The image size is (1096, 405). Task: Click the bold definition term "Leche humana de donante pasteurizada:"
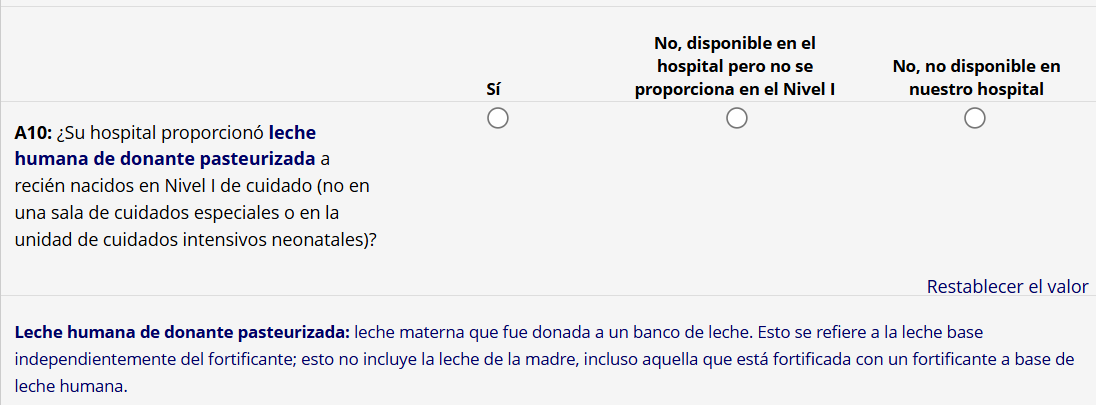[182, 332]
